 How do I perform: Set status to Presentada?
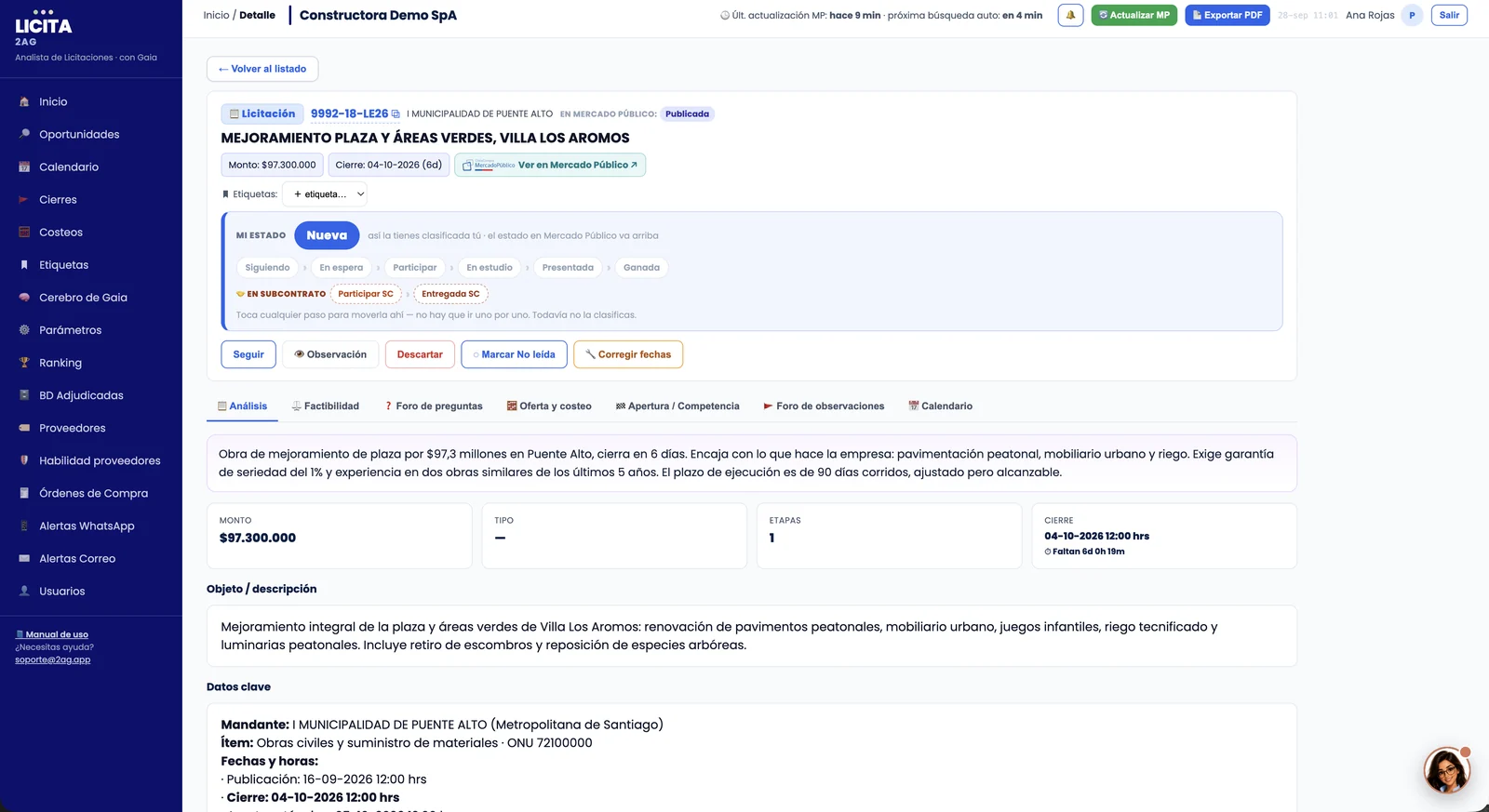pyautogui.click(x=568, y=268)
